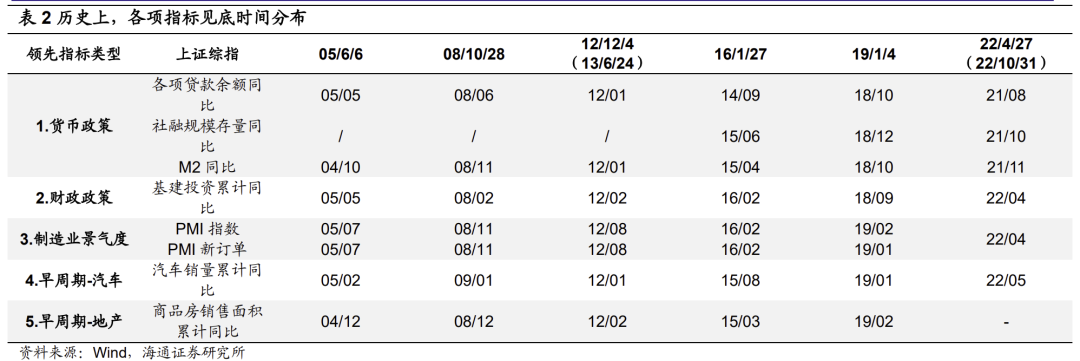Click the 05/6/6 column header
Screen dimensions: 1080x361
pyautogui.click(x=340, y=55)
